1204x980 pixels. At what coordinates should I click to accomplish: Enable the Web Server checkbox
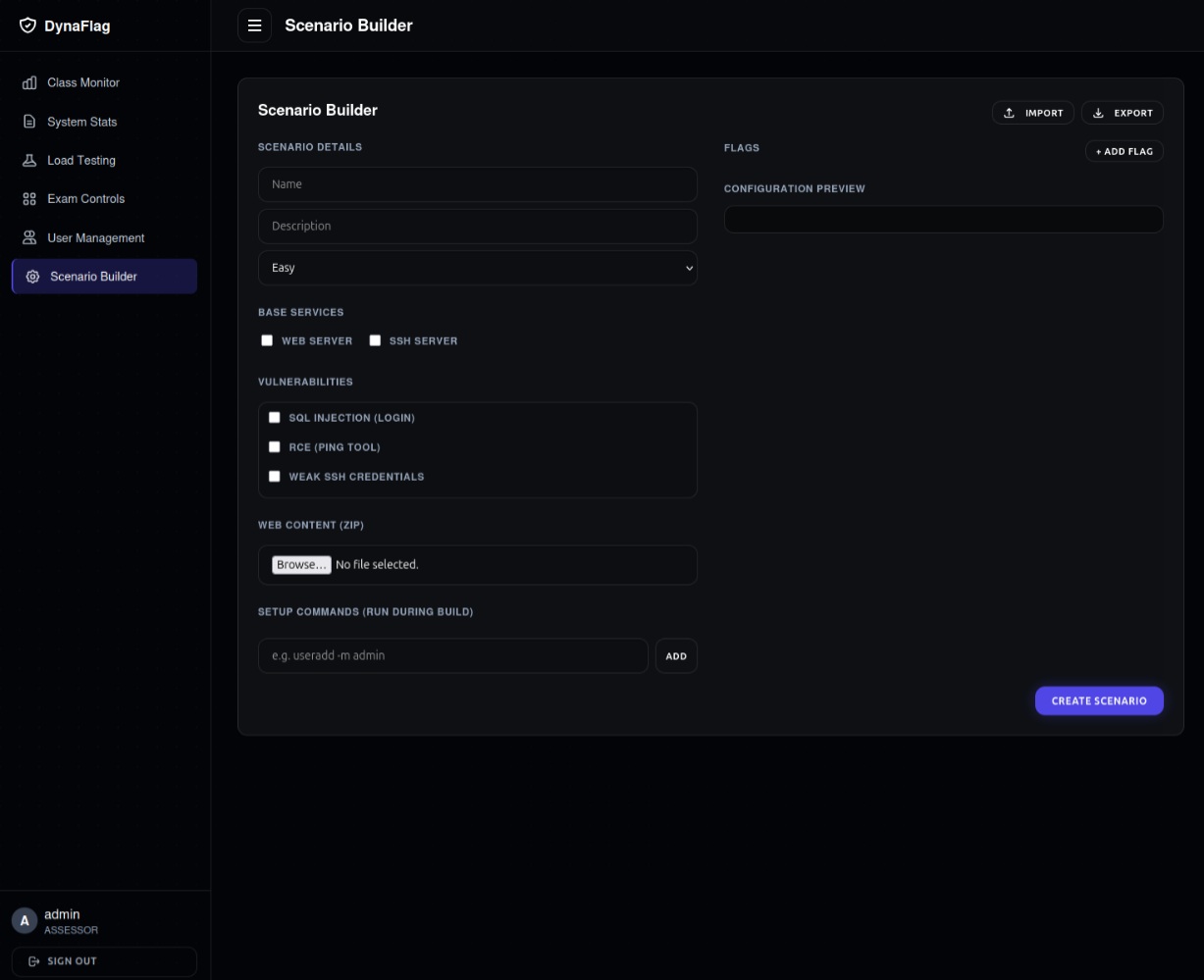[x=267, y=340]
